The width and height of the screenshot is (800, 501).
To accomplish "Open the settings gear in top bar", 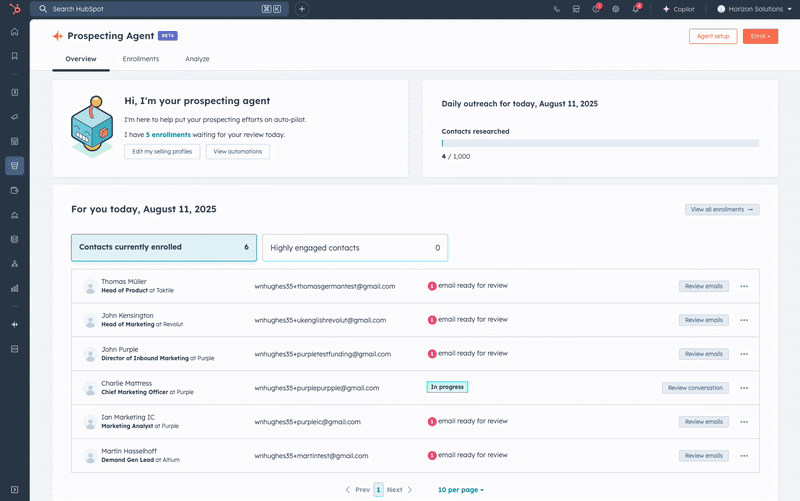I will coord(615,9).
